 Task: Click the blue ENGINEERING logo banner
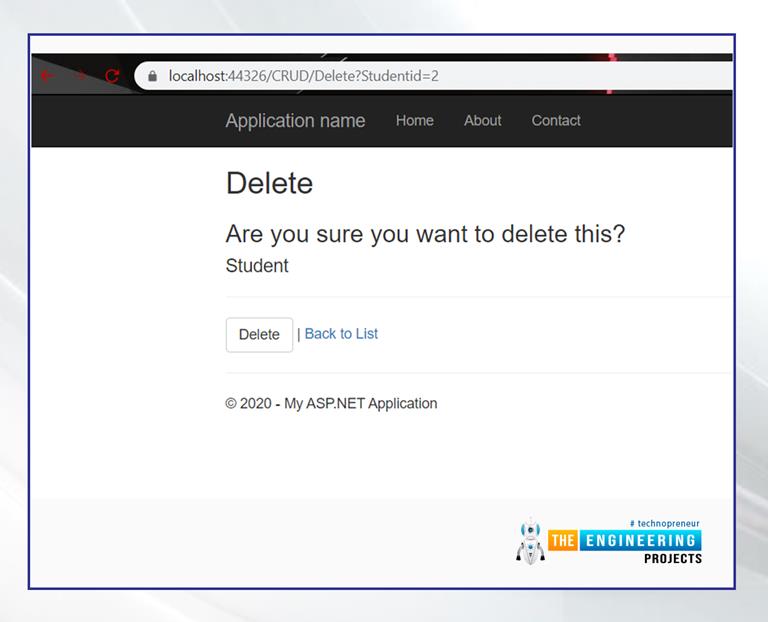point(640,541)
